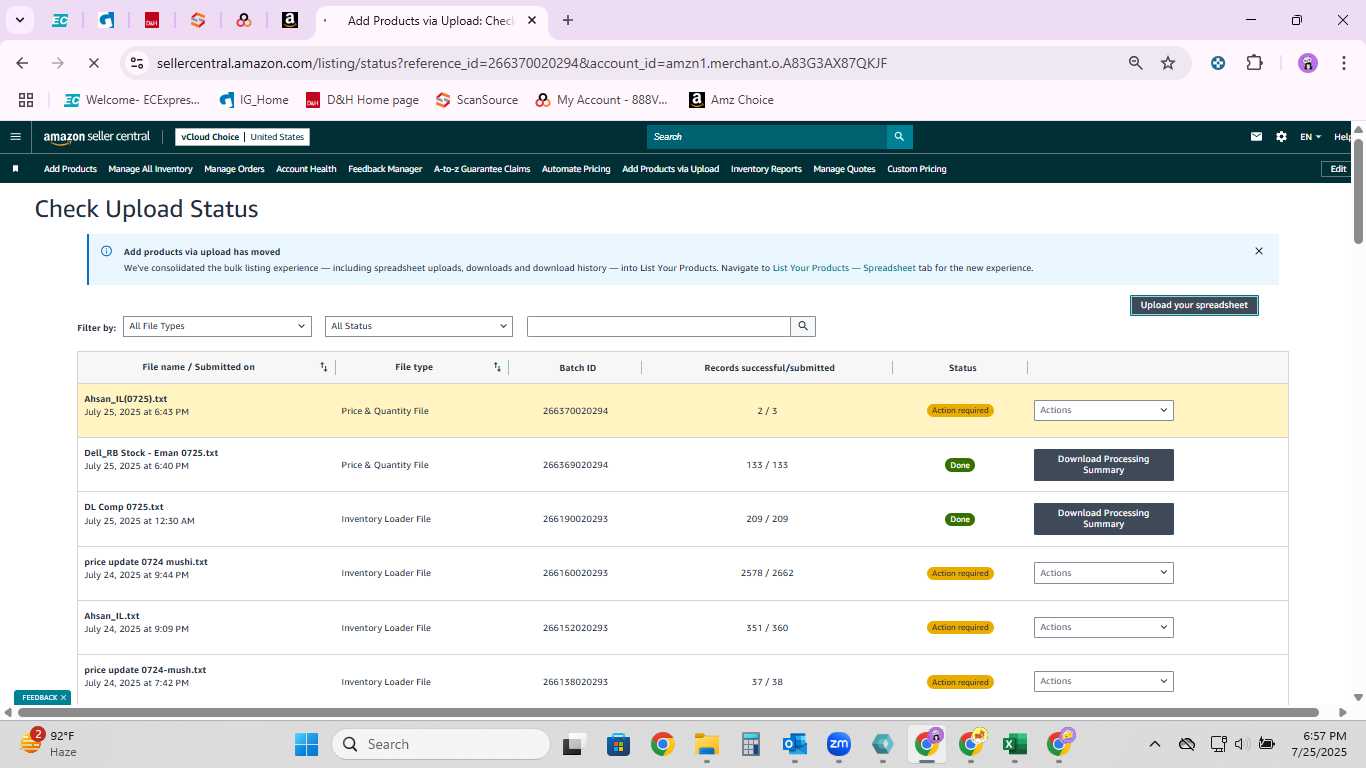Bookmark this page with the star icon
Viewport: 1366px width, 768px height.
point(1168,63)
